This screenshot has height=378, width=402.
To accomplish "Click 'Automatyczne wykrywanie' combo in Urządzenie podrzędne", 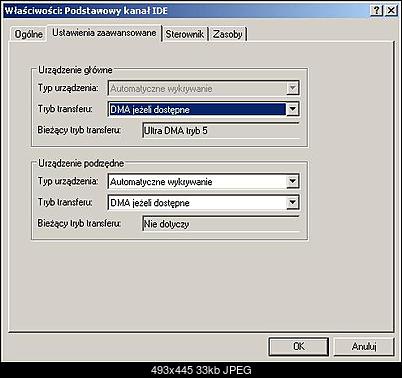I will pyautogui.click(x=204, y=182).
